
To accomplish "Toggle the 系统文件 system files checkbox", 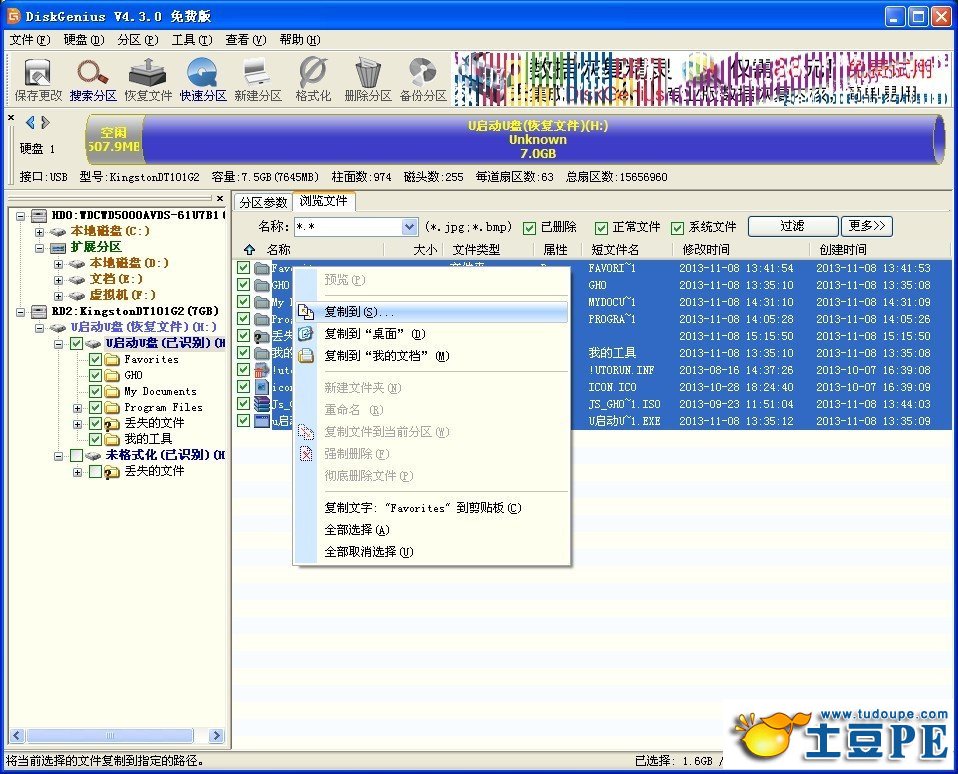I will coord(678,227).
